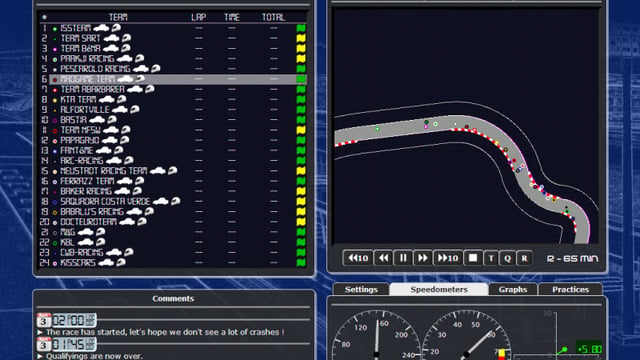The image size is (640, 360).
Task: Fast-forward the replay by 10
Action: coord(448,258)
